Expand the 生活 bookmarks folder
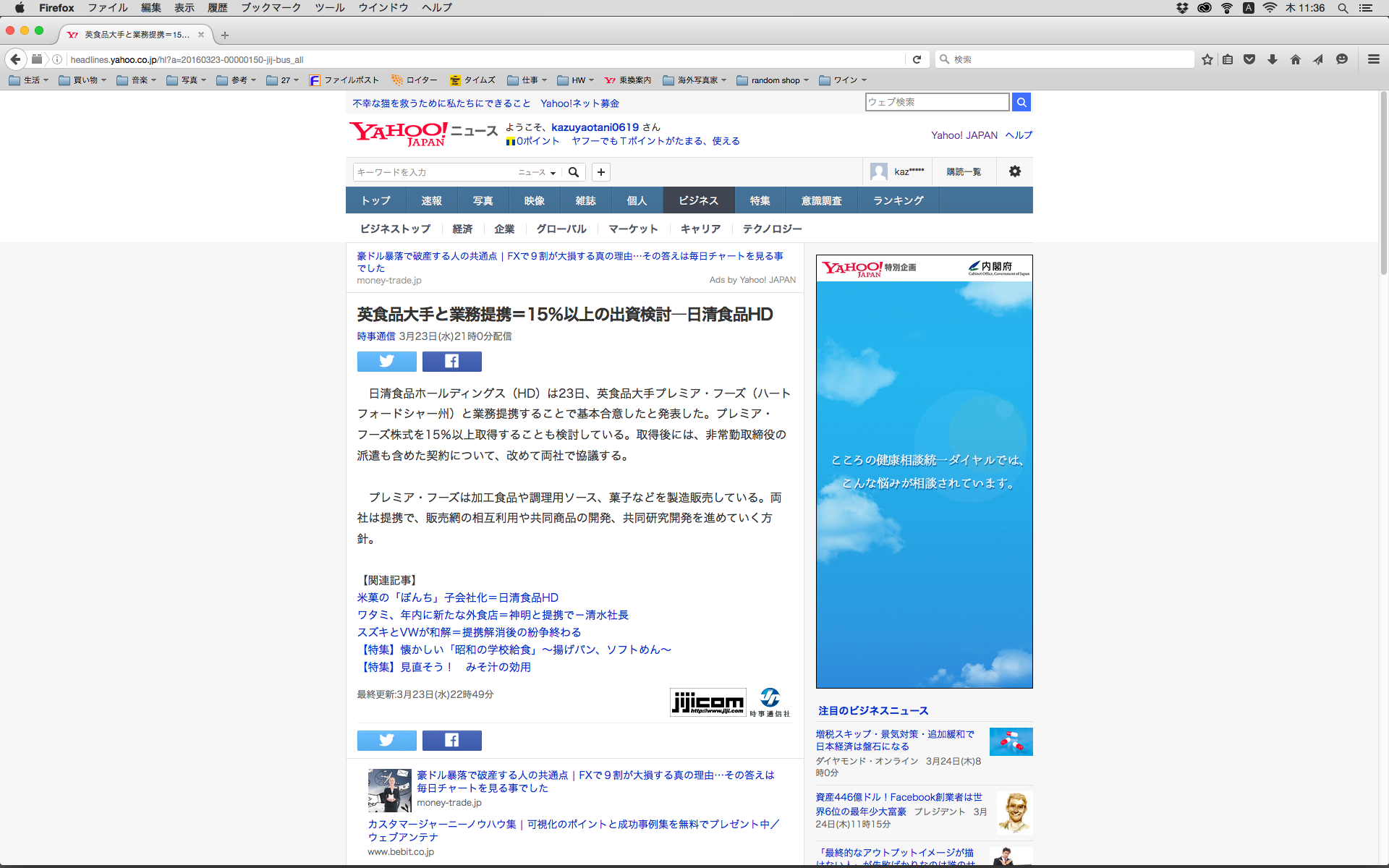Image resolution: width=1389 pixels, height=868 pixels. pyautogui.click(x=29, y=80)
